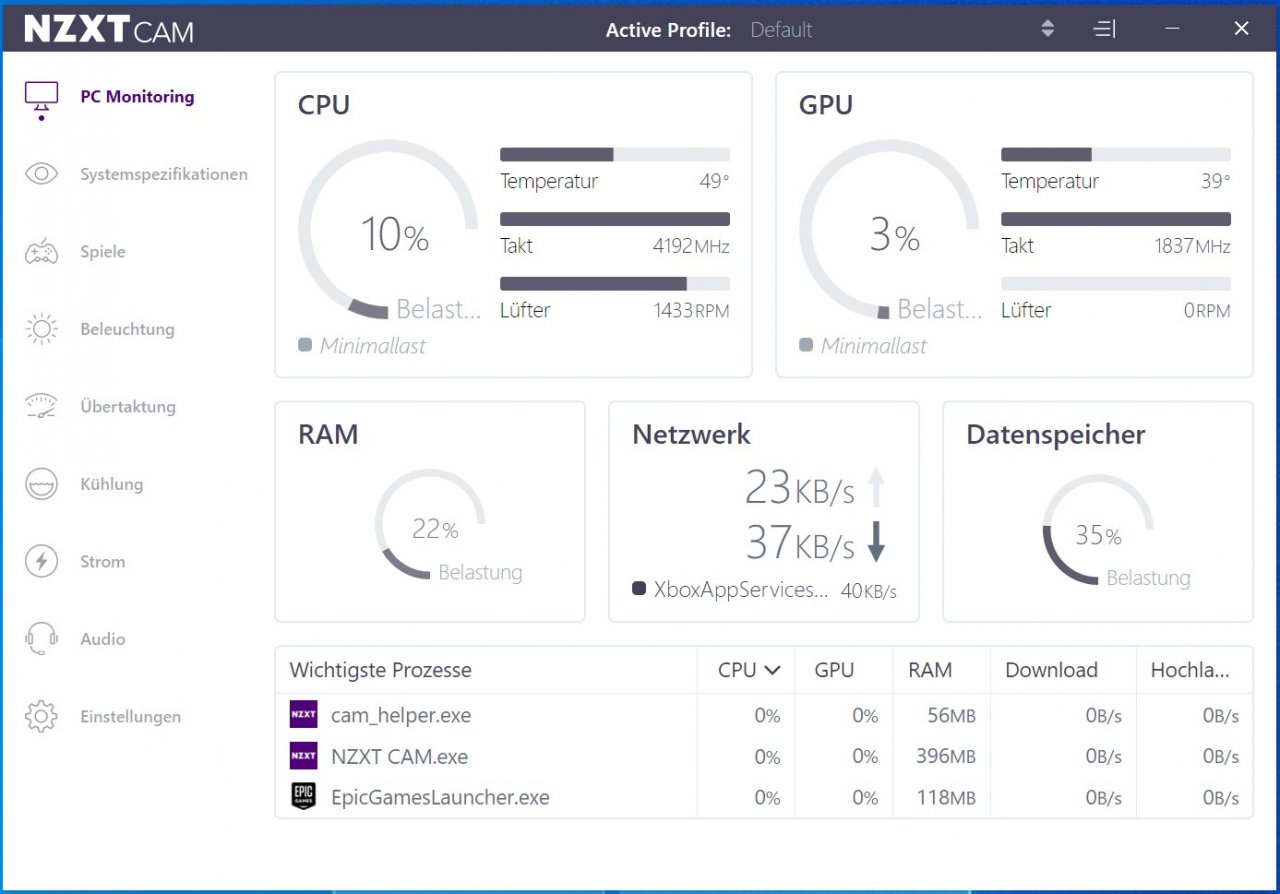Click the Systemspezifikationen eye icon
This screenshot has width=1280, height=894.
[x=41, y=174]
